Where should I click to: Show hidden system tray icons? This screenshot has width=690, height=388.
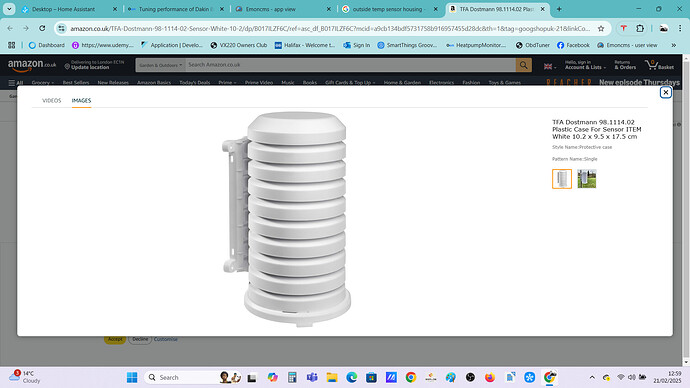coord(592,377)
